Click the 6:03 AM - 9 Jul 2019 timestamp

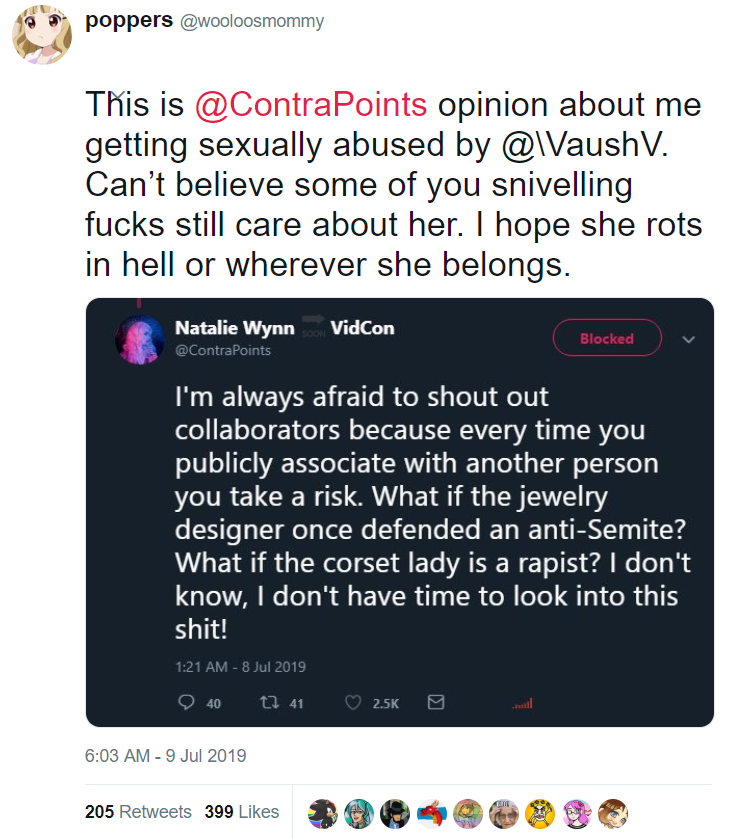[x=165, y=756]
